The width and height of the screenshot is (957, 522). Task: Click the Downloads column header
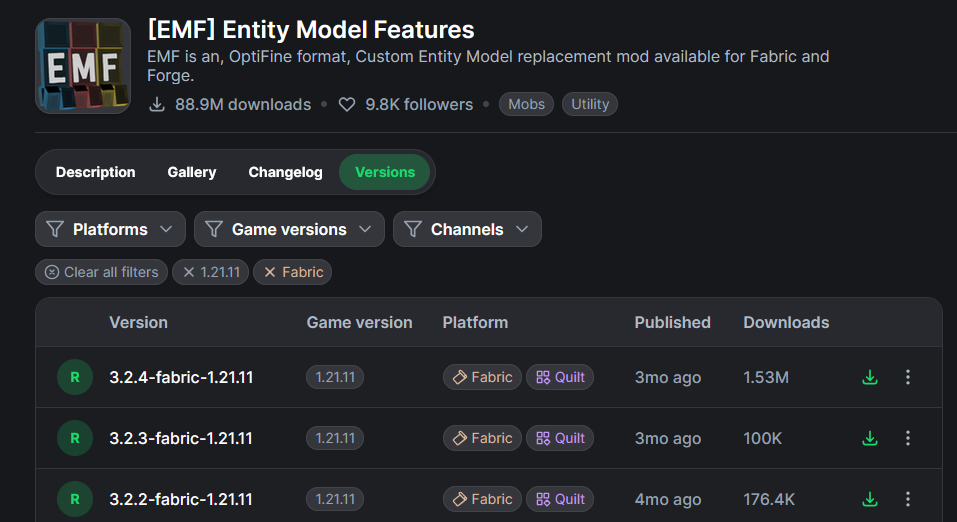[x=786, y=322]
